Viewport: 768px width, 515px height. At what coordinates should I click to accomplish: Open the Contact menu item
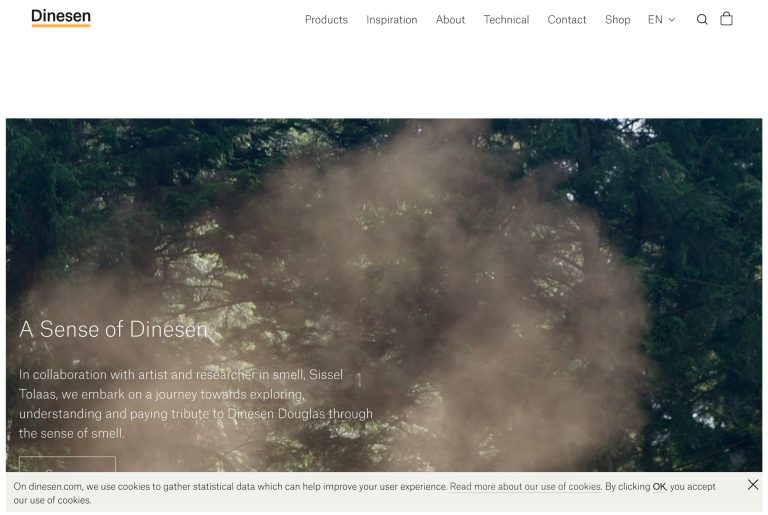tap(567, 20)
